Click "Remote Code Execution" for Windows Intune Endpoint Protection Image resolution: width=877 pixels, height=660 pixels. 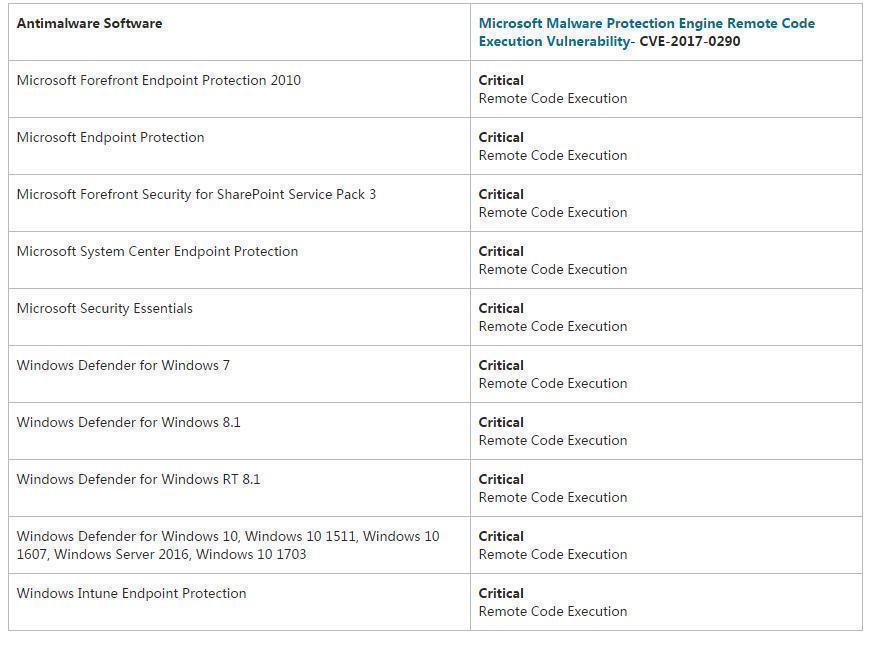coord(553,612)
